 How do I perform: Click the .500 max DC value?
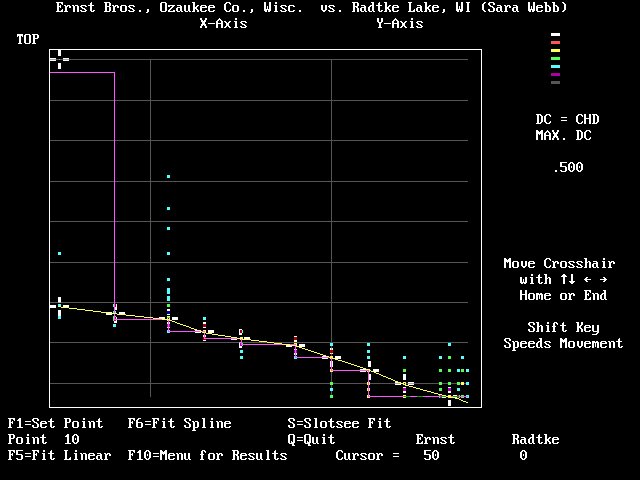click(568, 167)
